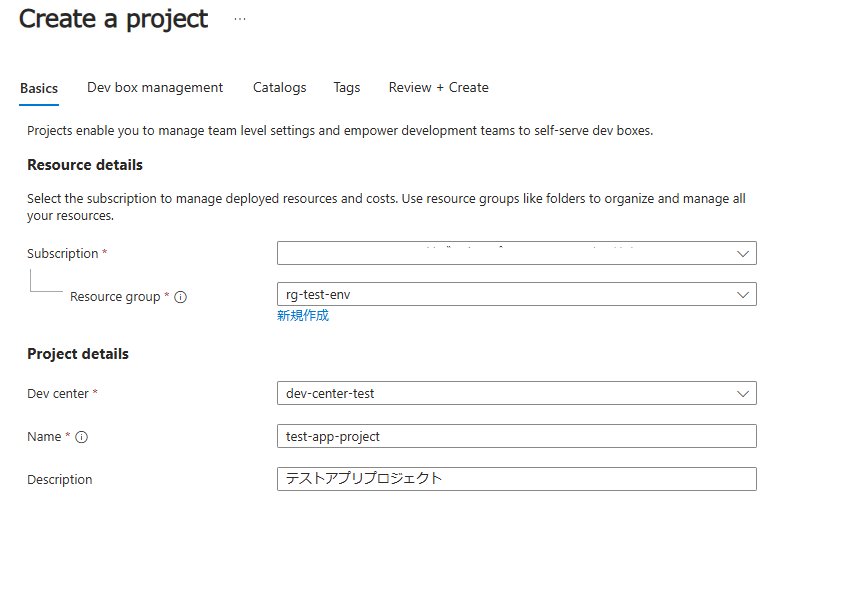This screenshot has width=864, height=604.
Task: Expand the Dev center dropdown chevron
Action: click(x=742, y=393)
